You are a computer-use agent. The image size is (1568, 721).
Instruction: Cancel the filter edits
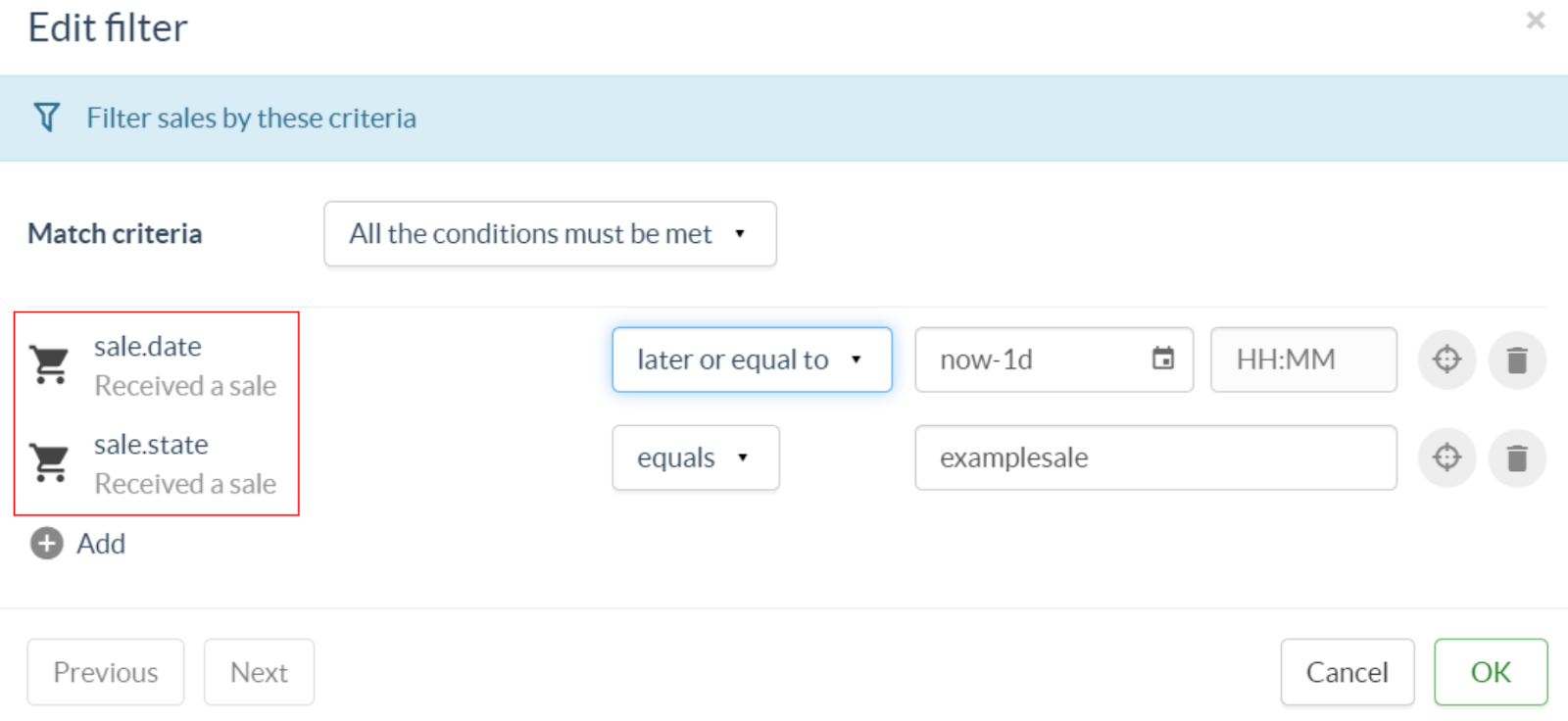pyautogui.click(x=1347, y=672)
